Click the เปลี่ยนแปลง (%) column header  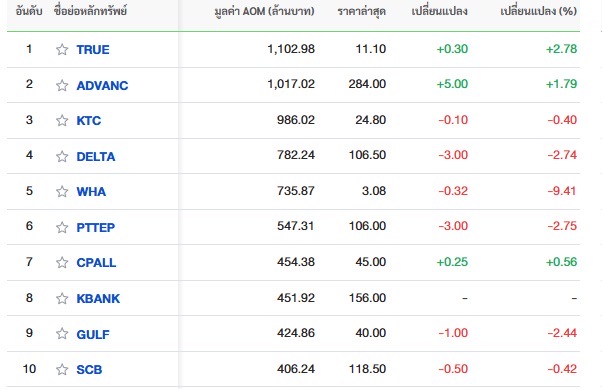coord(538,11)
